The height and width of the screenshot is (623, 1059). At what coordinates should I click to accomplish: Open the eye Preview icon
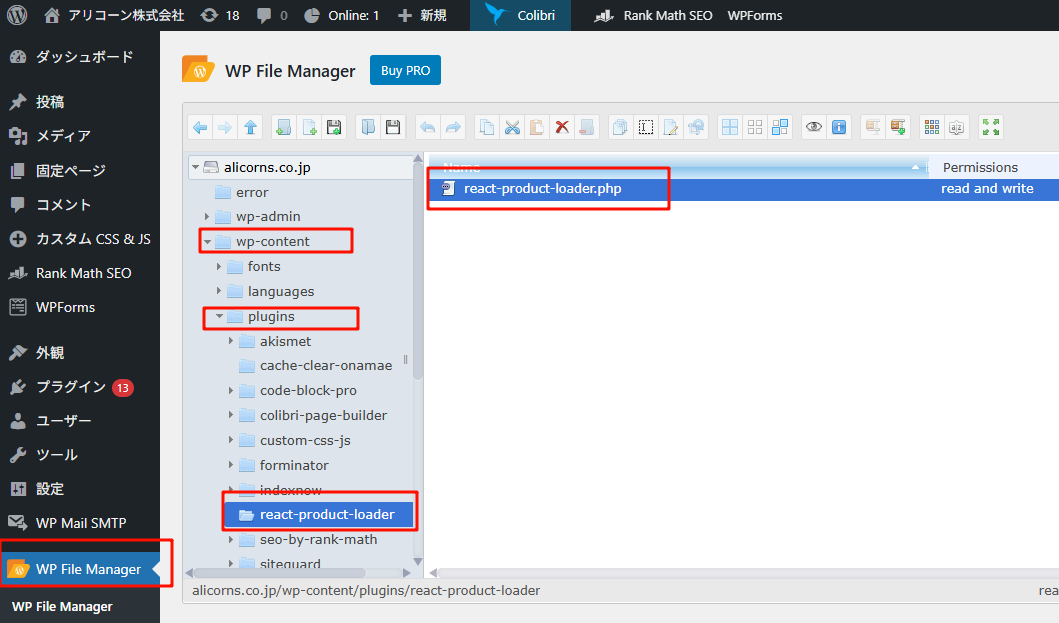814,127
